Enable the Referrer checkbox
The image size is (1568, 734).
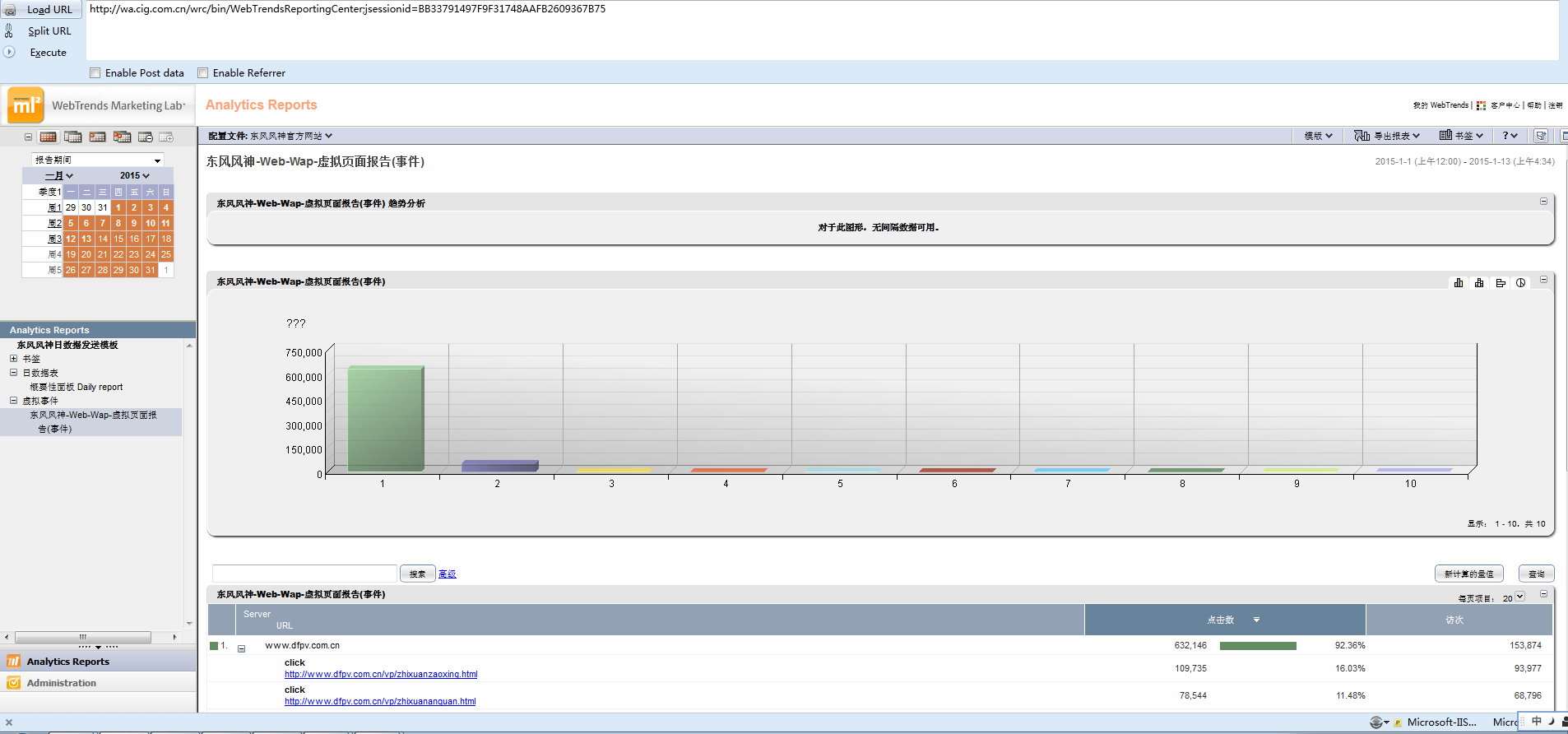(202, 72)
